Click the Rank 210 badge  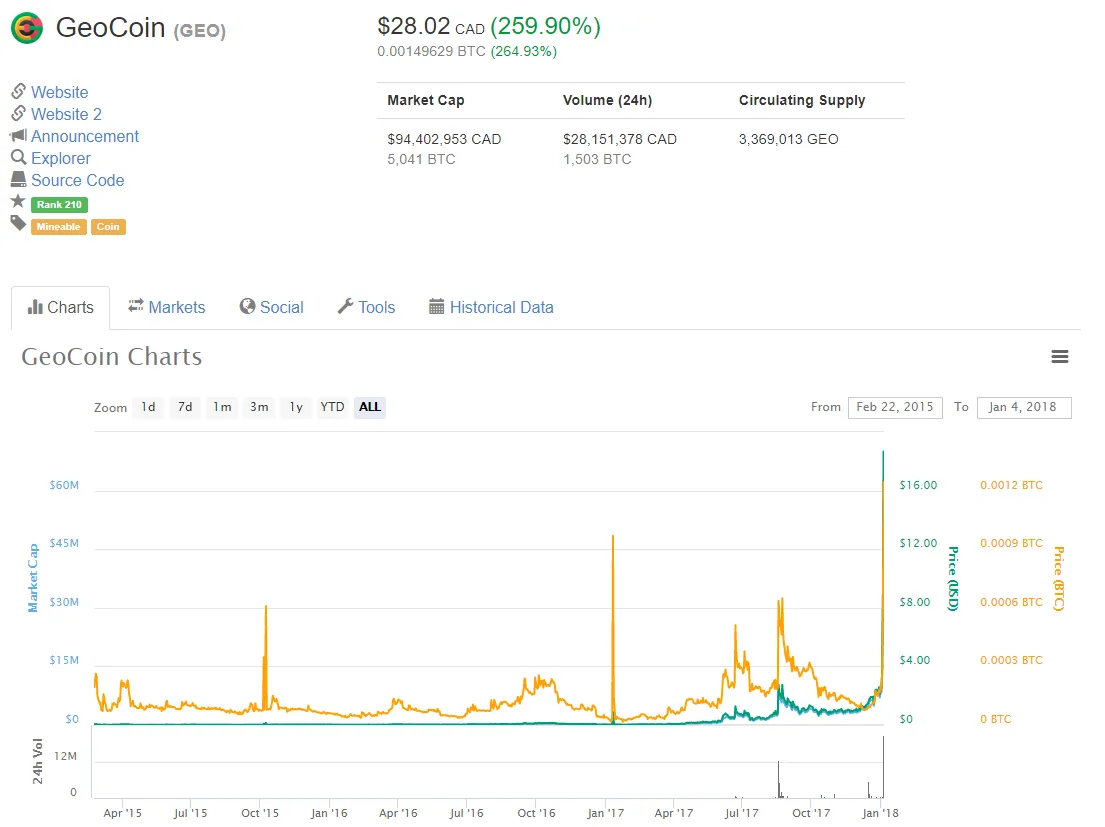point(59,204)
